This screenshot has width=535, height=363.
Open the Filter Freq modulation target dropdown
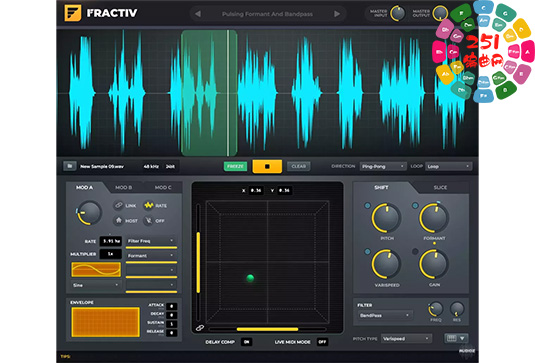point(151,241)
